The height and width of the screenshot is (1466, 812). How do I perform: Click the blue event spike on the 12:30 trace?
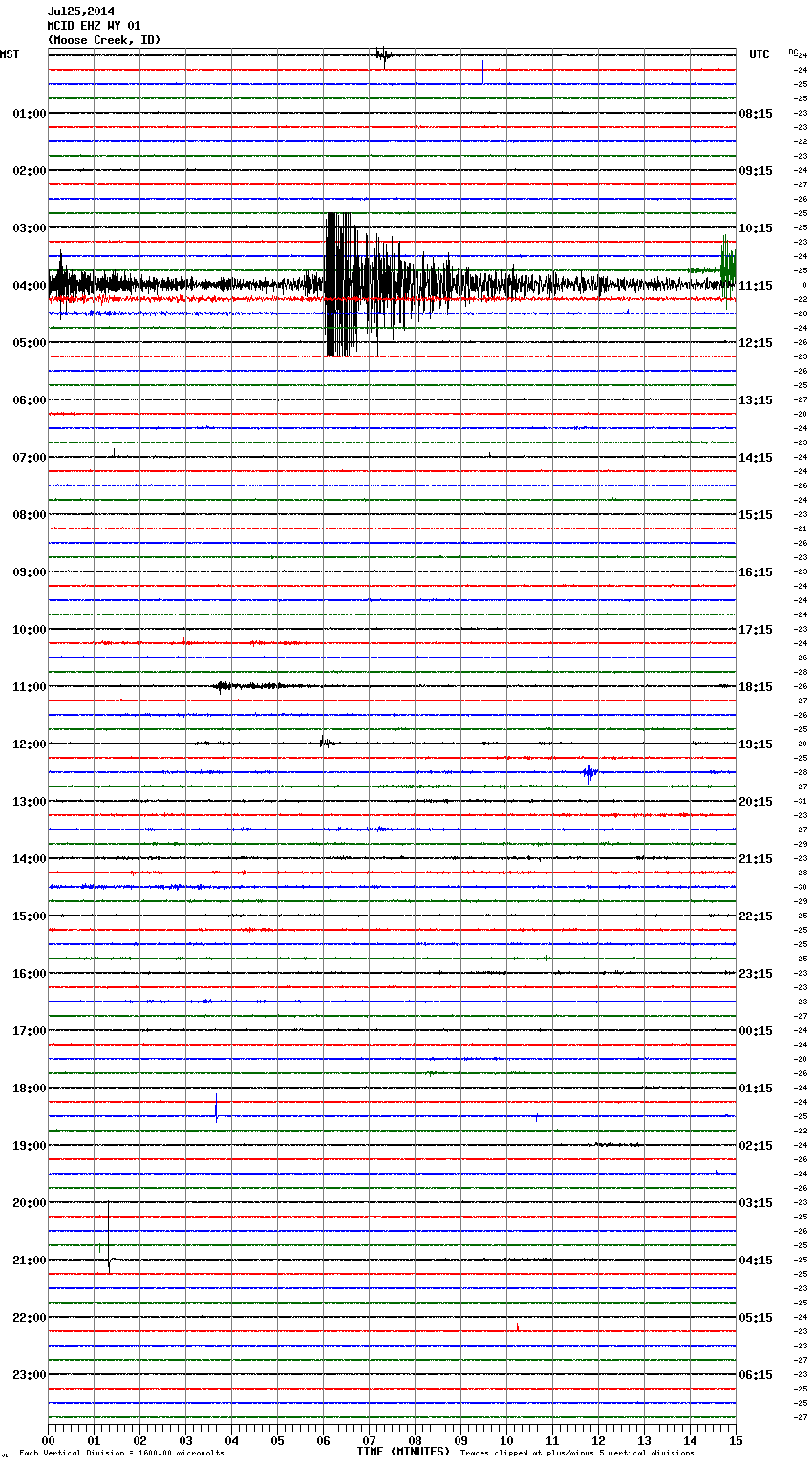coord(589,772)
